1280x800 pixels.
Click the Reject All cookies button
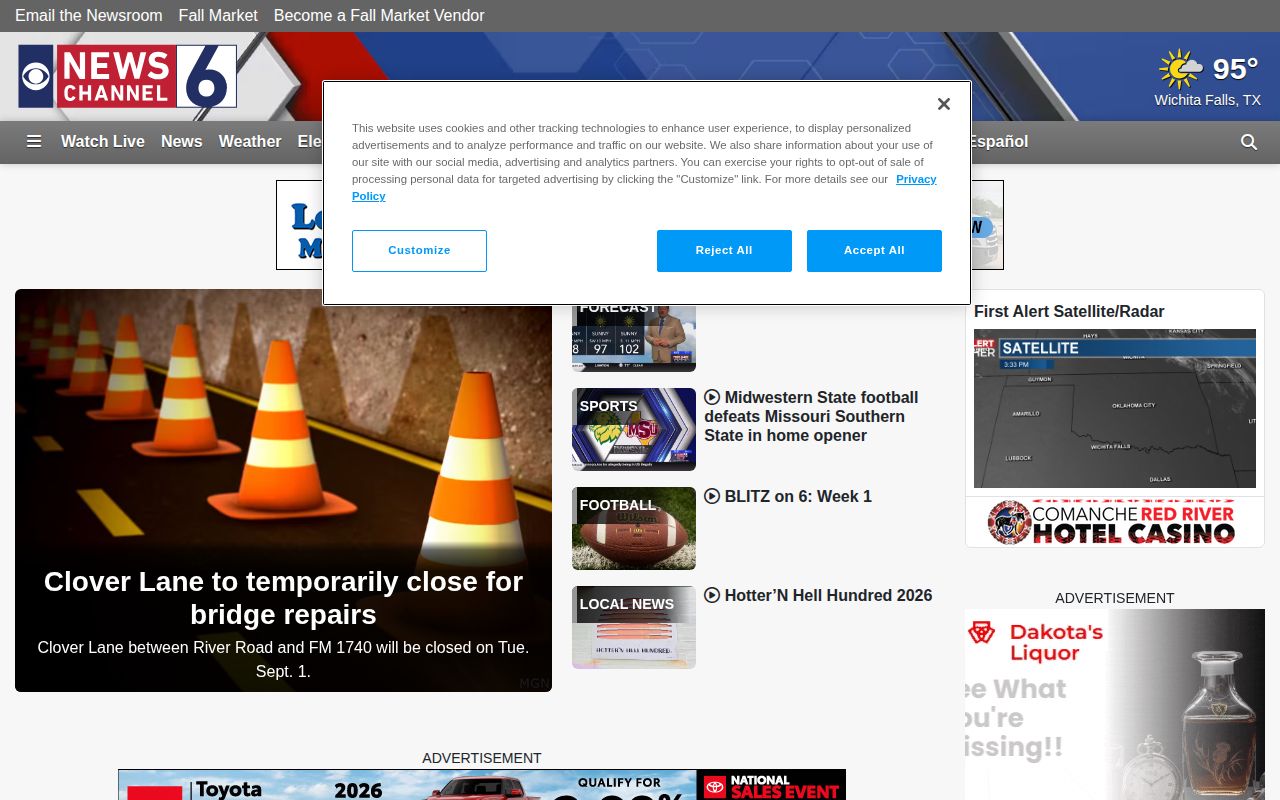click(x=724, y=251)
